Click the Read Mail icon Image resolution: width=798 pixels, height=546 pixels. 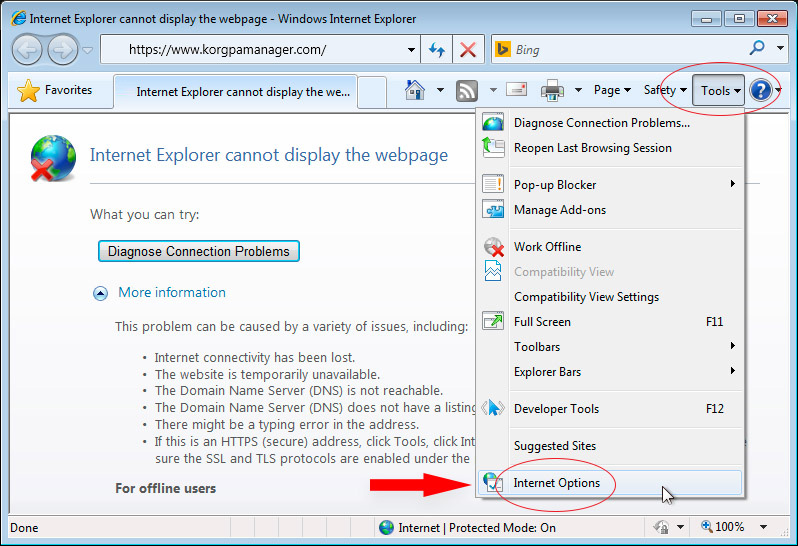click(x=517, y=90)
